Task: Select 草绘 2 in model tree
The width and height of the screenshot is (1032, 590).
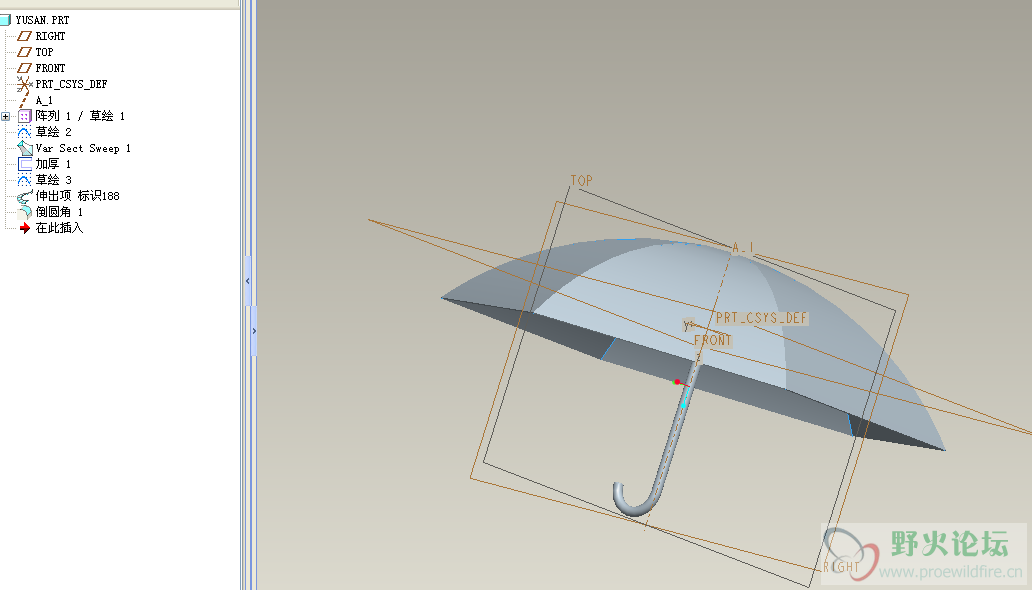Action: [x=53, y=132]
